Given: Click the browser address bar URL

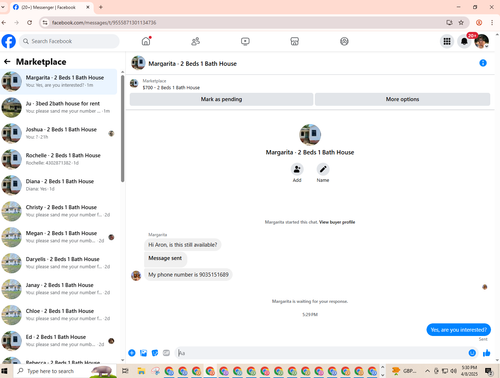Looking at the screenshot, I should pos(104,23).
